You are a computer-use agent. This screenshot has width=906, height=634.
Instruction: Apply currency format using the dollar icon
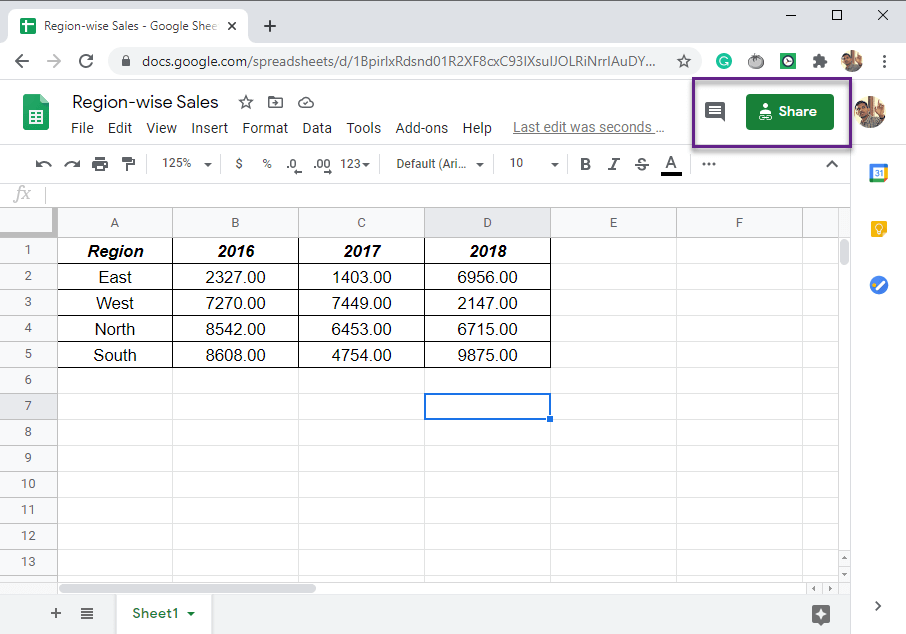click(x=238, y=164)
